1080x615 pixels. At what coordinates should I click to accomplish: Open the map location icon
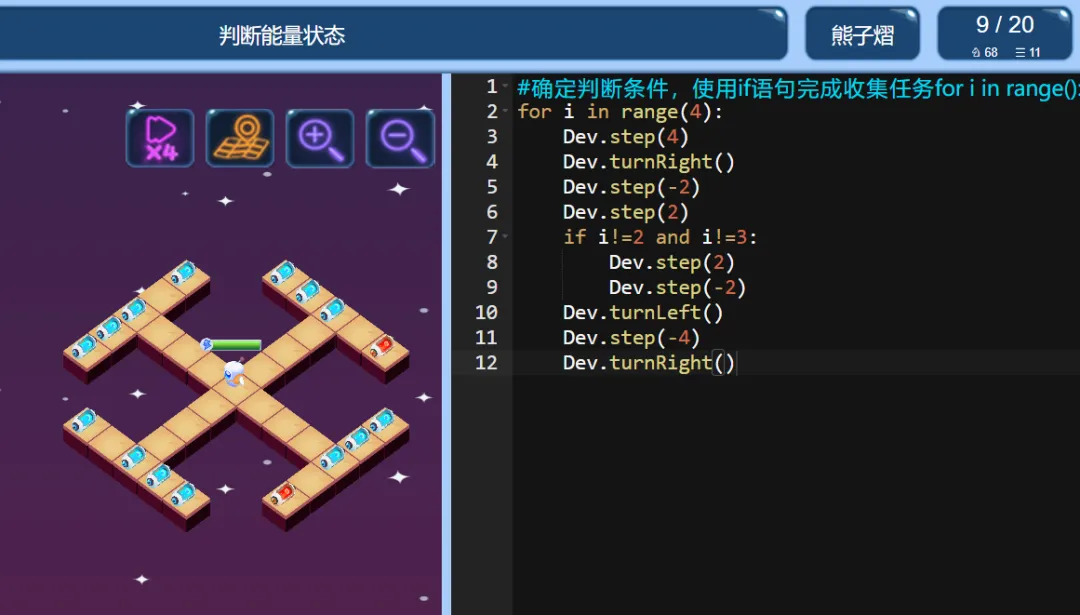coord(240,138)
